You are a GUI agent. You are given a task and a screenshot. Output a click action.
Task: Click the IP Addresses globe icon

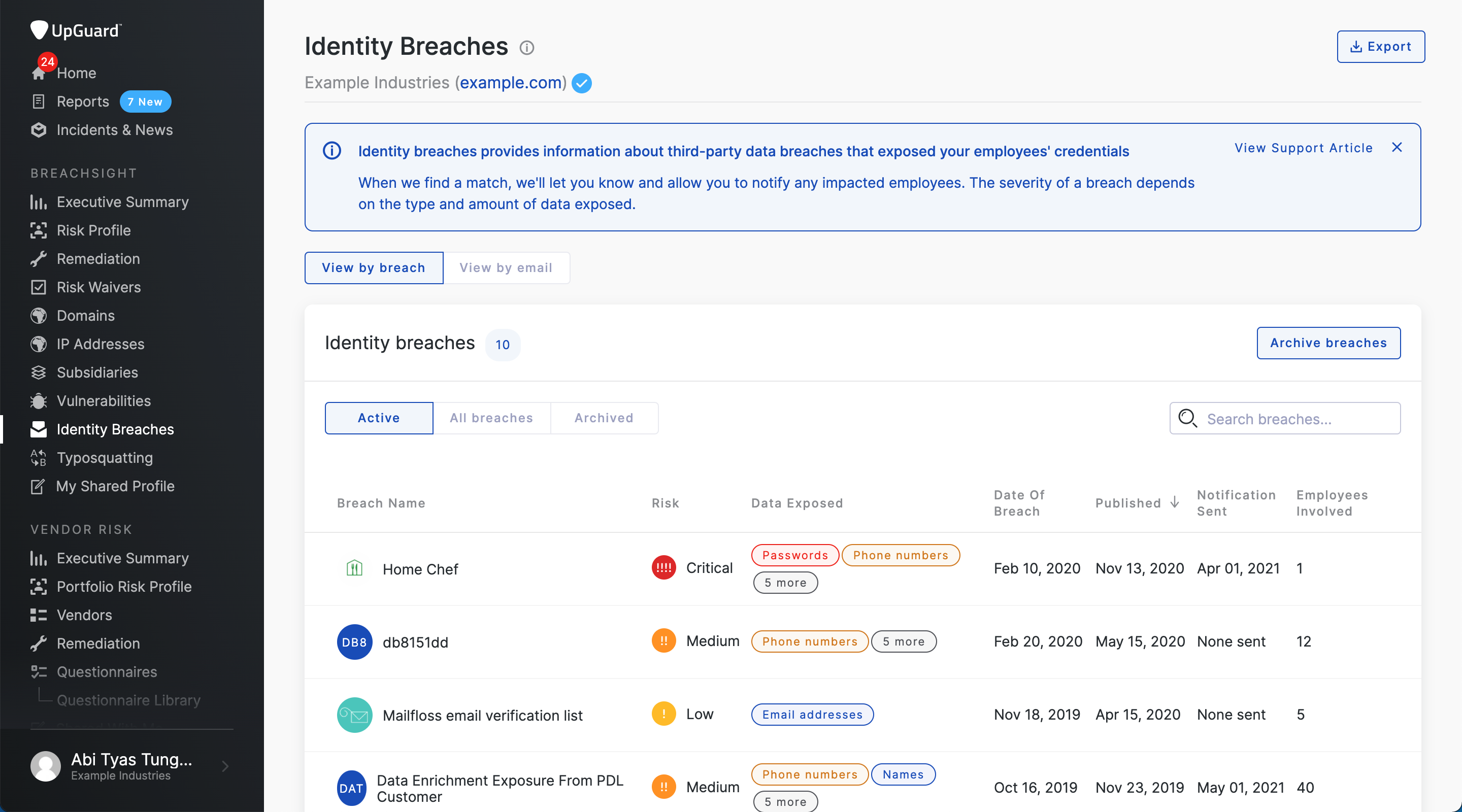point(39,344)
